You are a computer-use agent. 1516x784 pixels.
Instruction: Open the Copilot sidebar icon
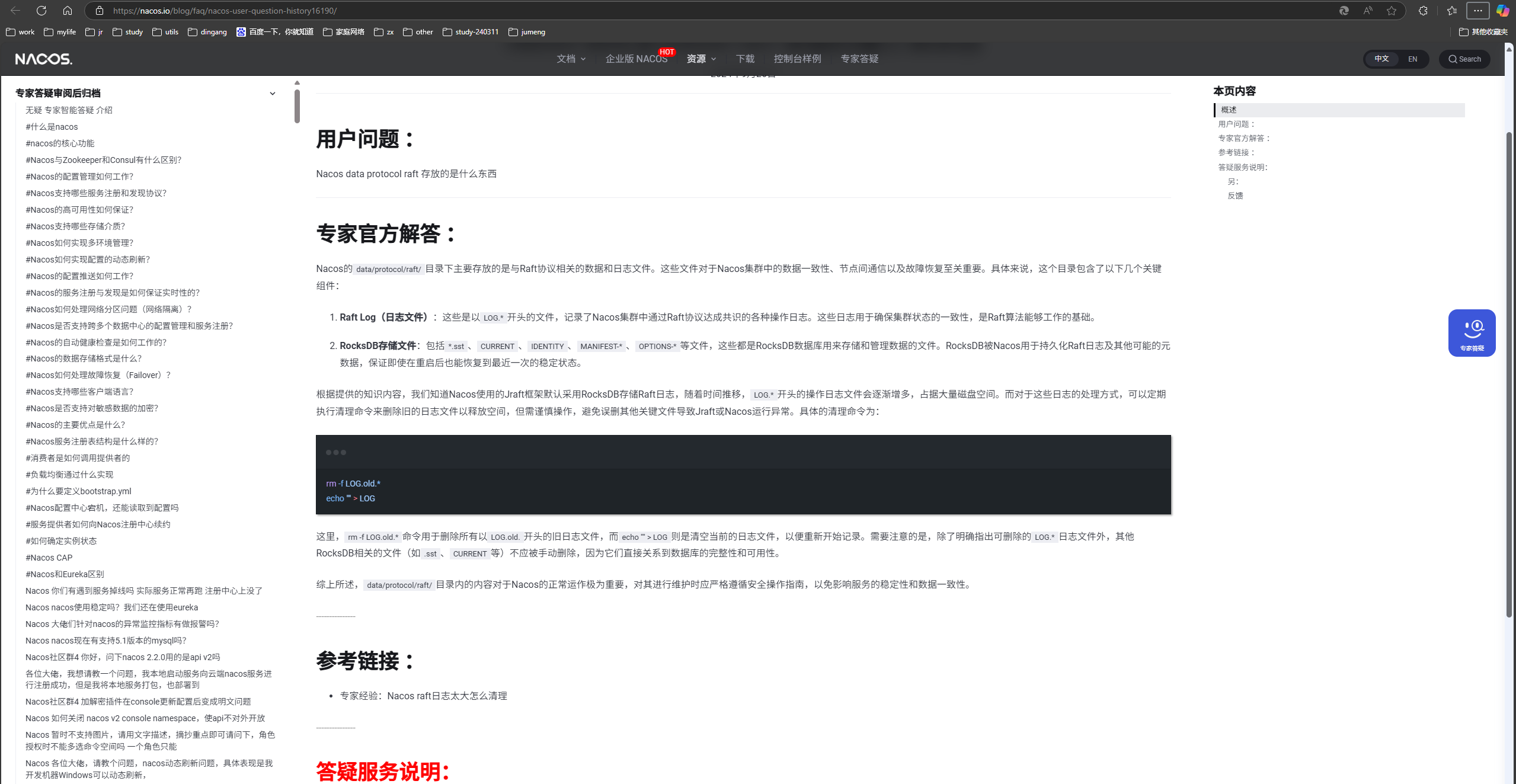point(1502,11)
